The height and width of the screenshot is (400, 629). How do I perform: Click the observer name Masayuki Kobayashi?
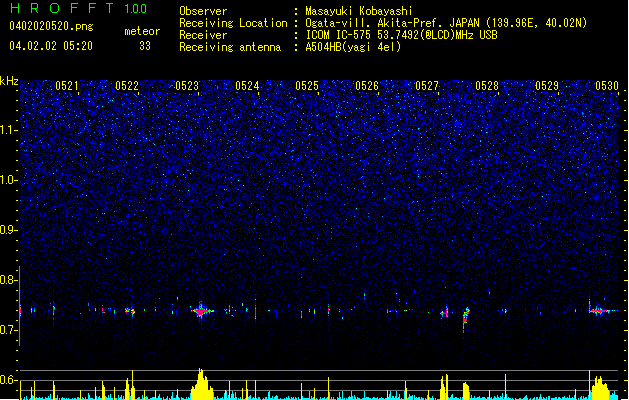[x=359, y=11]
